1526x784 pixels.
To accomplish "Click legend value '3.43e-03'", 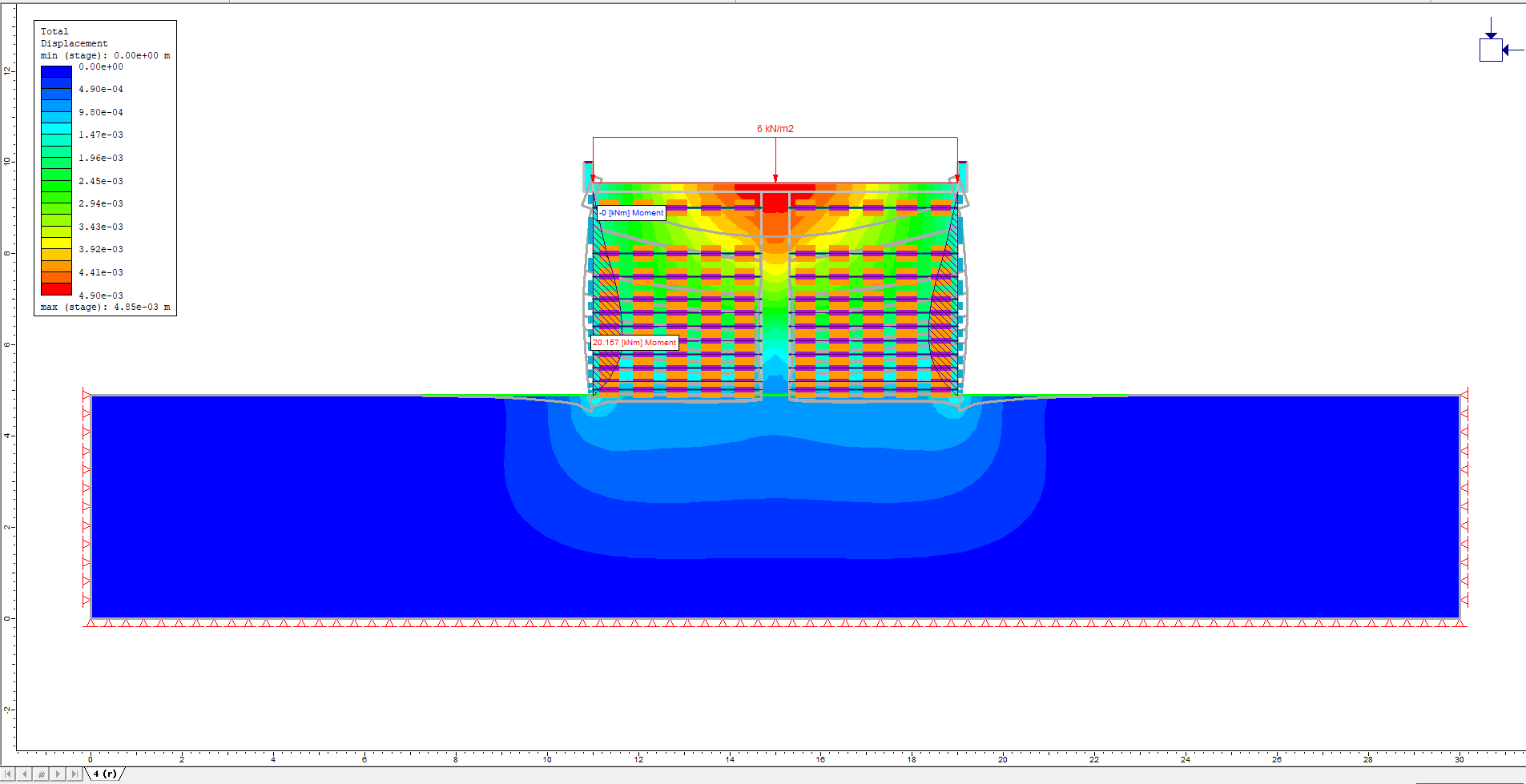I will (x=101, y=227).
